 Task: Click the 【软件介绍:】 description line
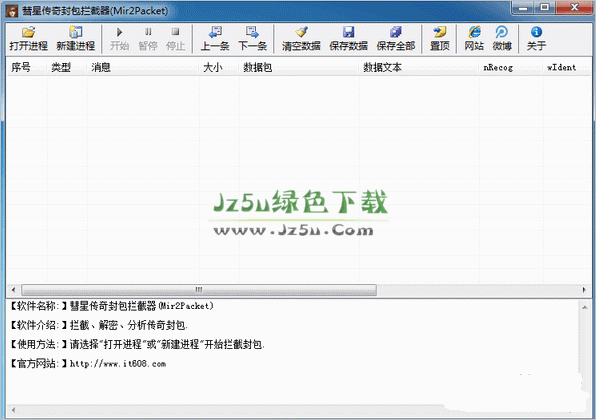point(98,325)
